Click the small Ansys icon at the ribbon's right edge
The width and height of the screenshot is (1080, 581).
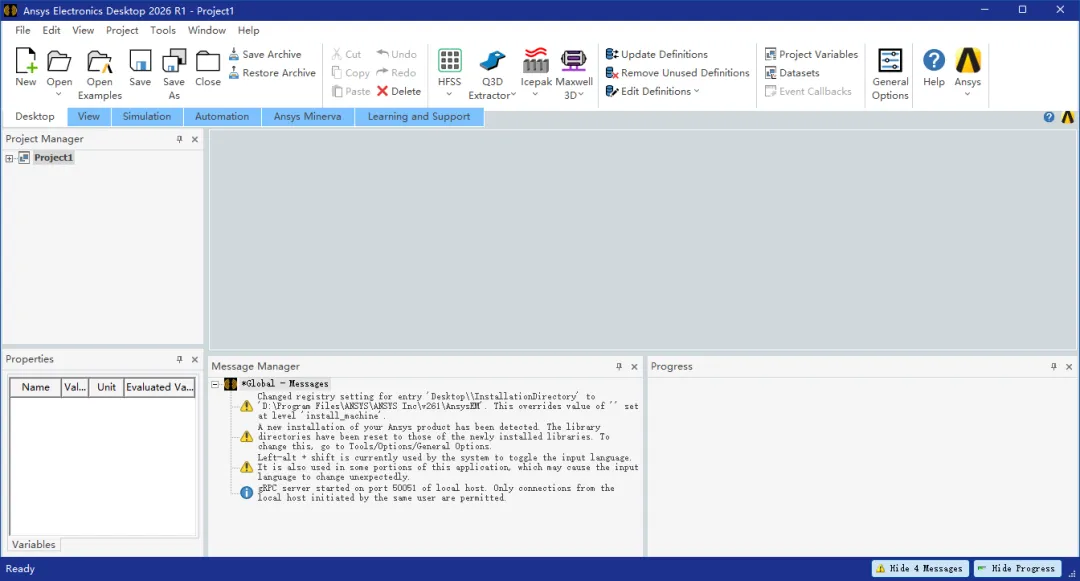(x=1068, y=117)
